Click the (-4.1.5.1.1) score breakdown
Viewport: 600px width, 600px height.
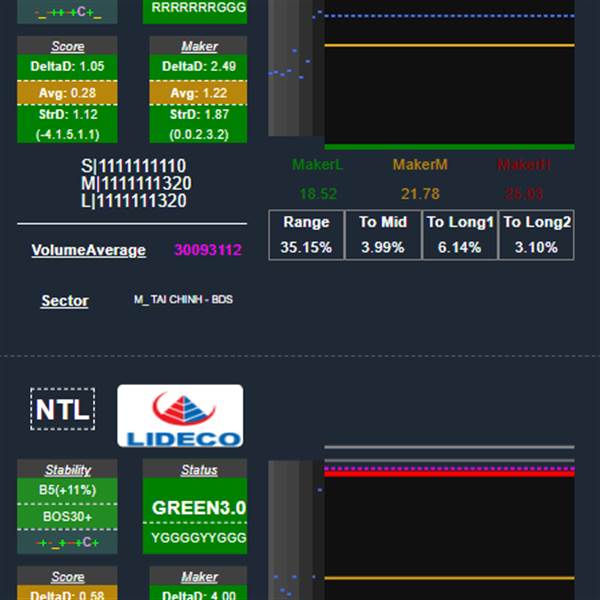pos(67,134)
